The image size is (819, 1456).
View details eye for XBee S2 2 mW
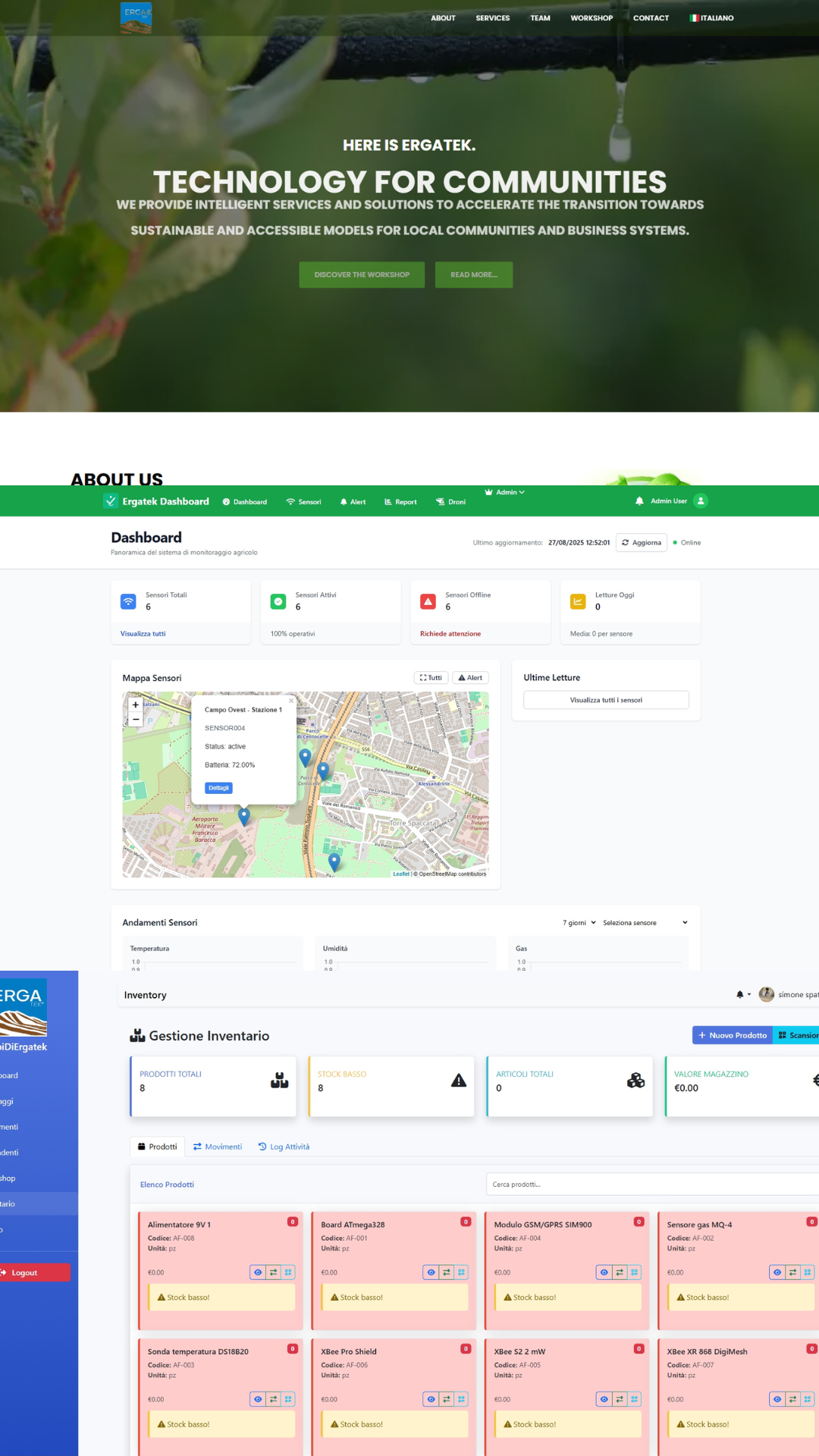pos(604,1399)
